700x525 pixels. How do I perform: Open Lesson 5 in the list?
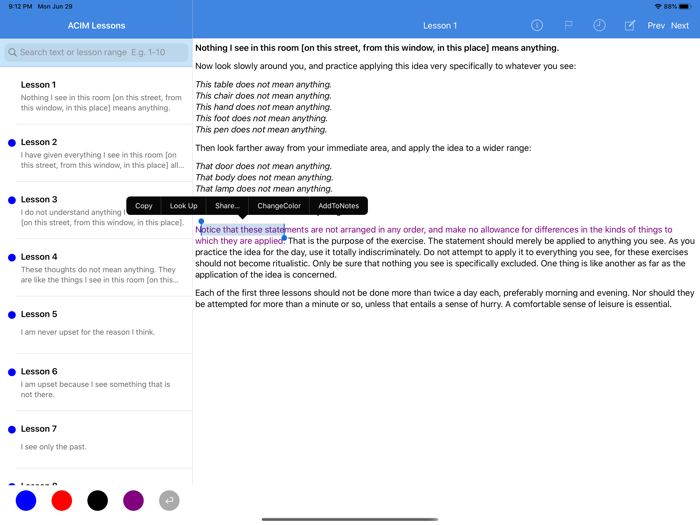(x=96, y=325)
